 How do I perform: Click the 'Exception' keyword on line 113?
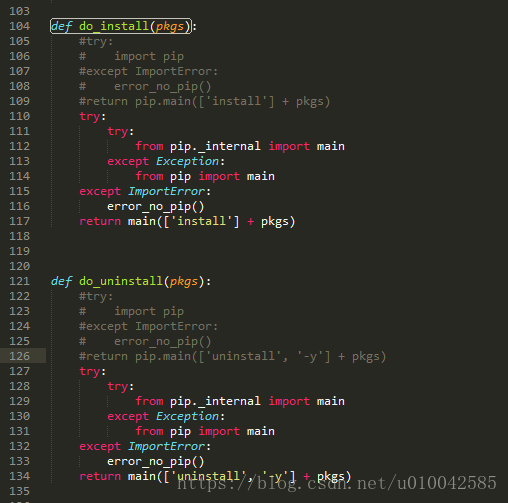(187, 161)
